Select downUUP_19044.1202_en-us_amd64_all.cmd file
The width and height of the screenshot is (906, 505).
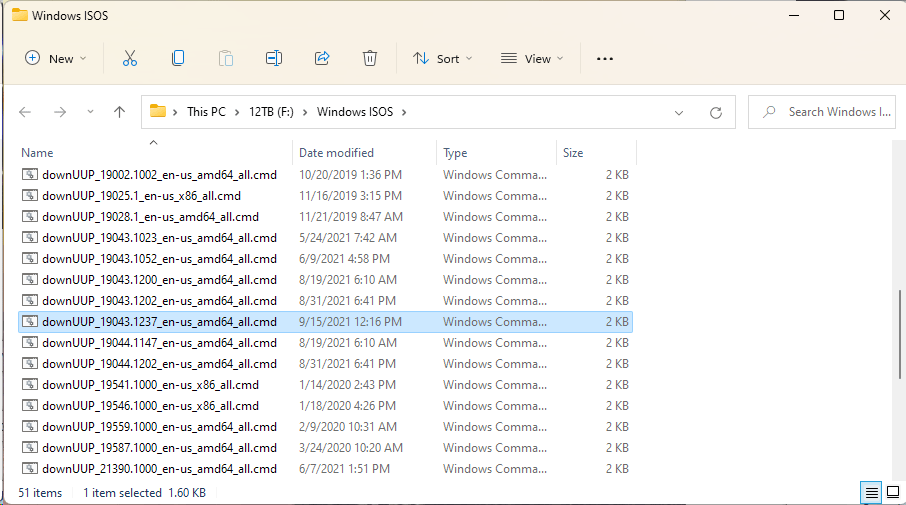159,364
